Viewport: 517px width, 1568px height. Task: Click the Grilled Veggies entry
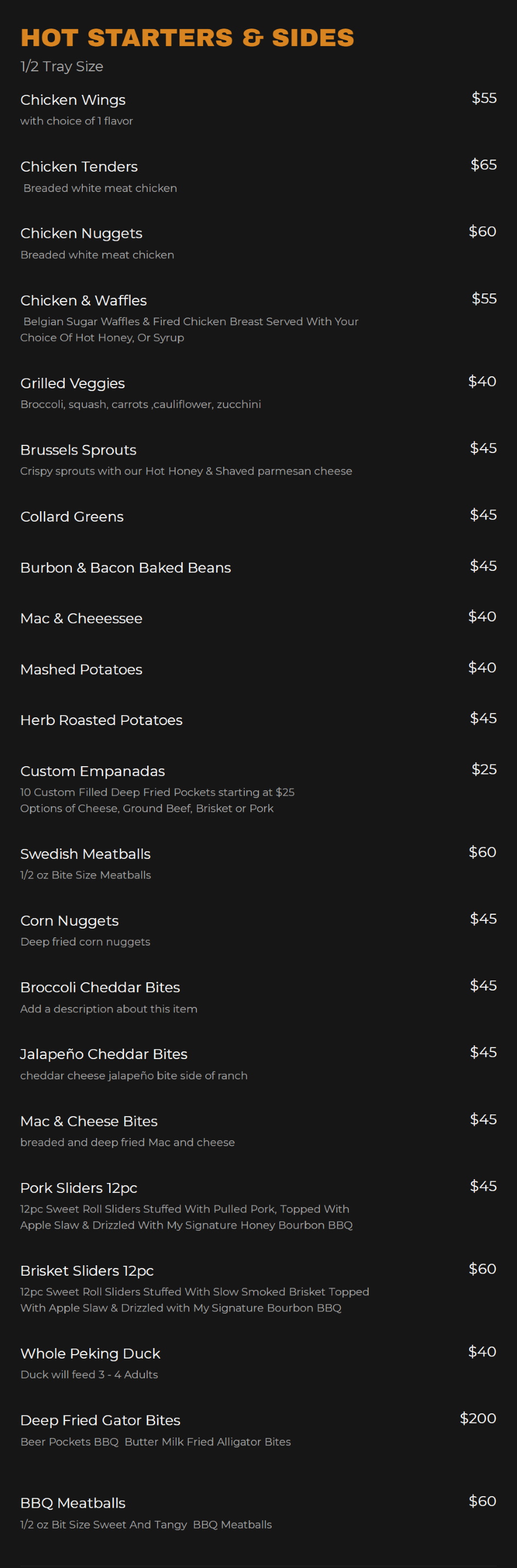[72, 383]
